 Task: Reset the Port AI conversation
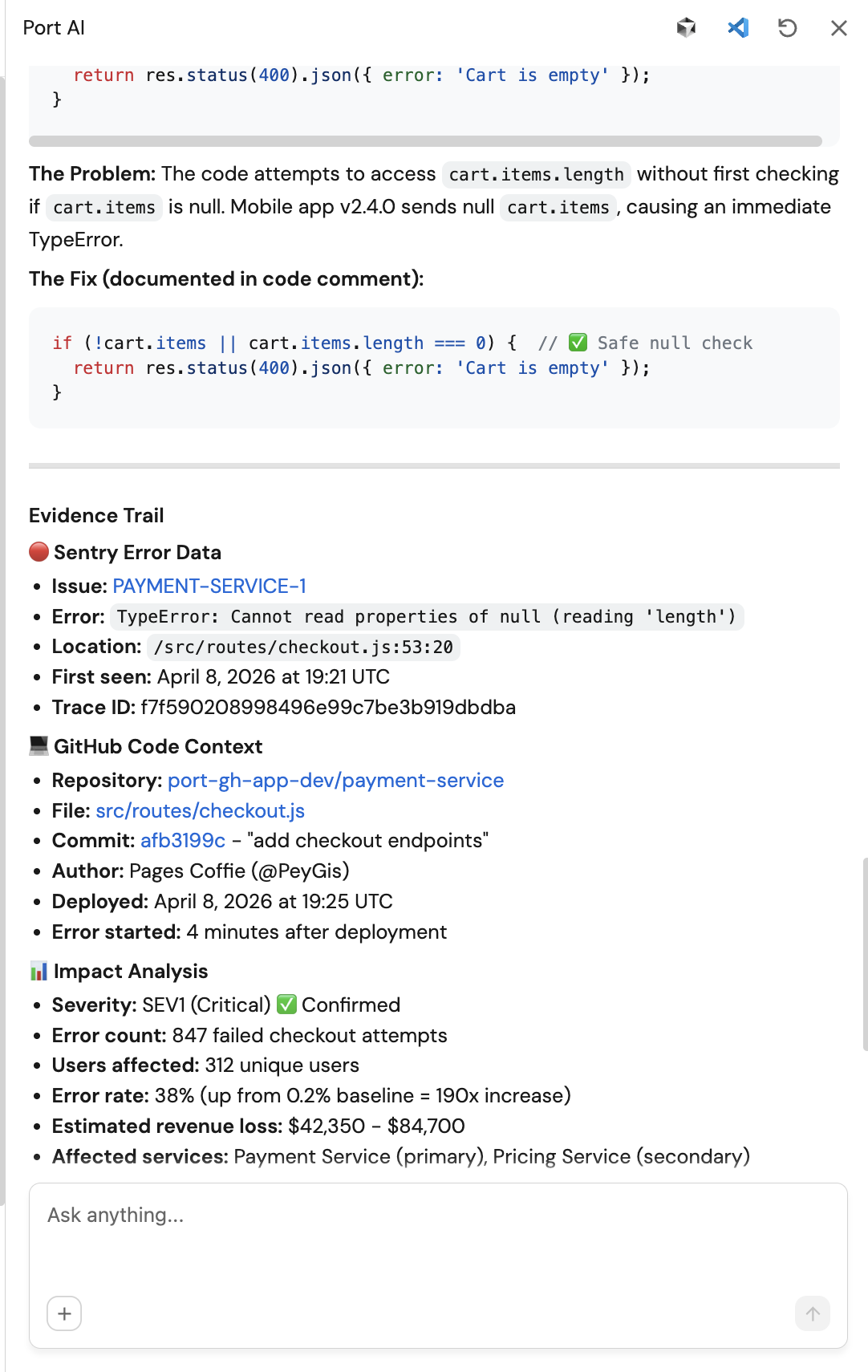[788, 28]
